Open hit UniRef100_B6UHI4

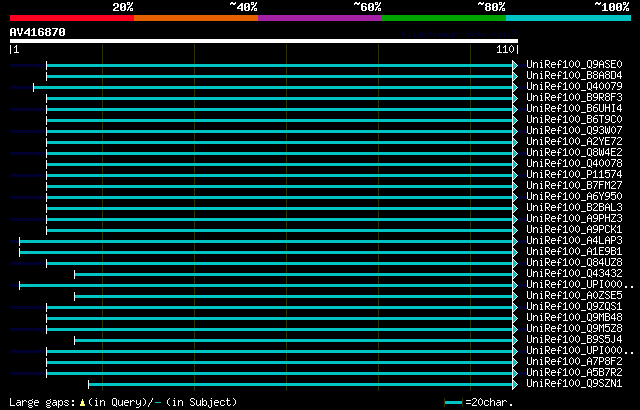574,109
